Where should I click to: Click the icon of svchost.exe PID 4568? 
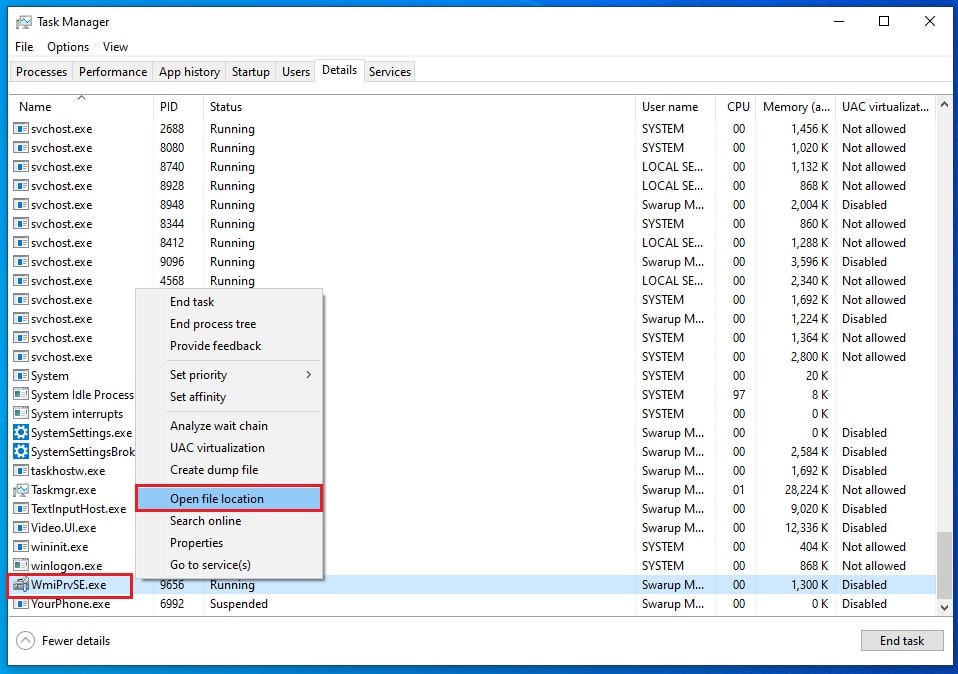click(x=21, y=280)
